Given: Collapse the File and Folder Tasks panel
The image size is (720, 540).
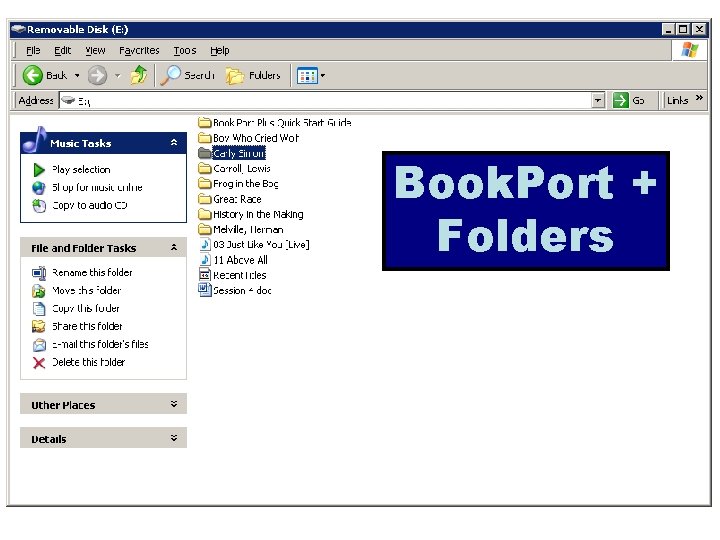Looking at the screenshot, I should coord(174,248).
